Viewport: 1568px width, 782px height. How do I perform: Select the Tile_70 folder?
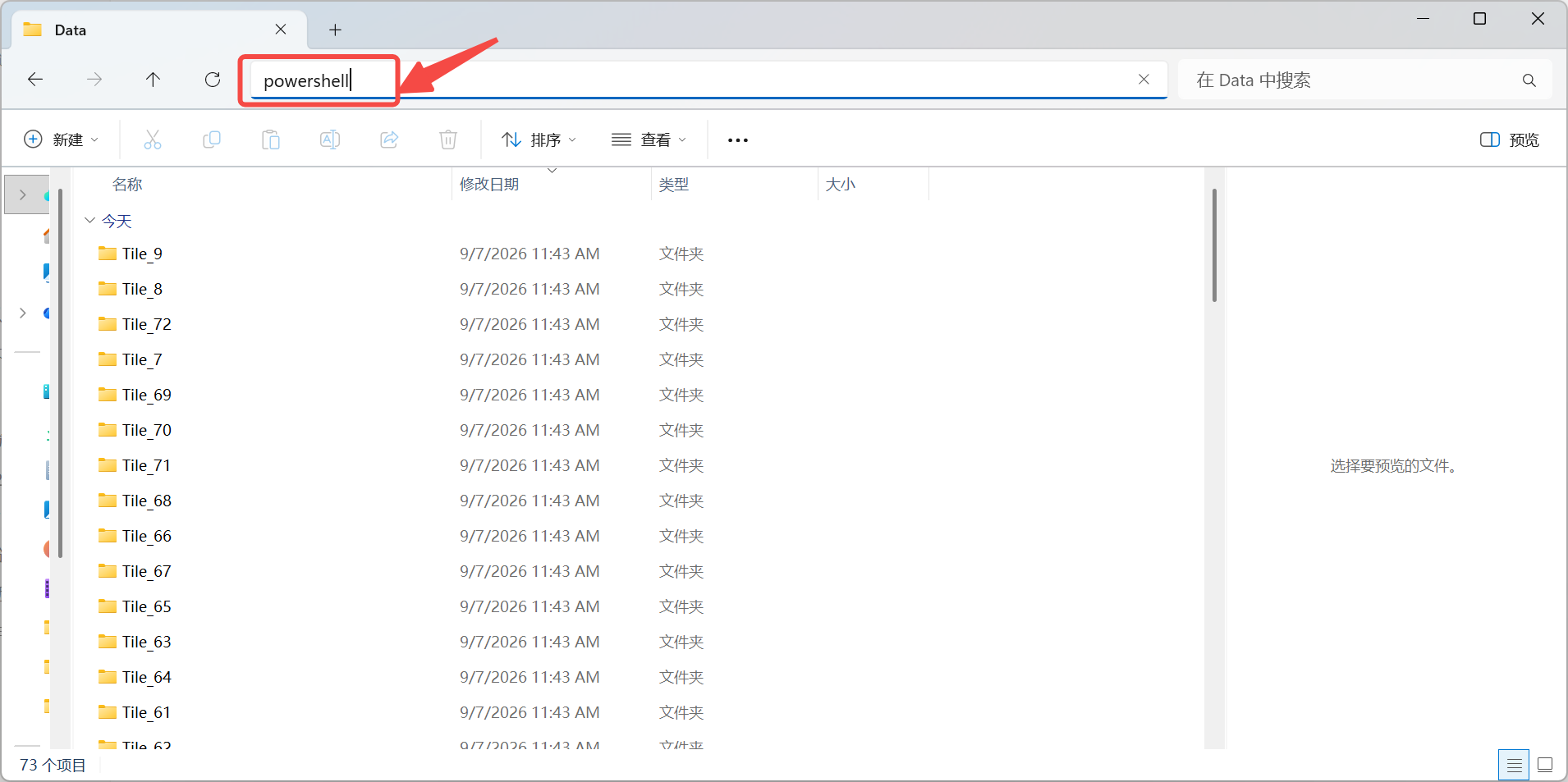(x=147, y=430)
